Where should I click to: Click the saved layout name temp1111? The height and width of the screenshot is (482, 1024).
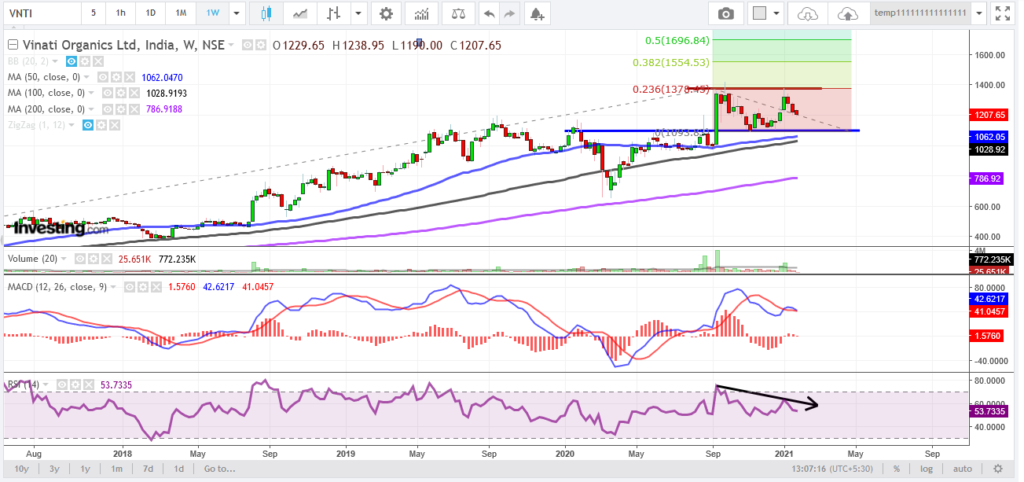click(x=920, y=13)
